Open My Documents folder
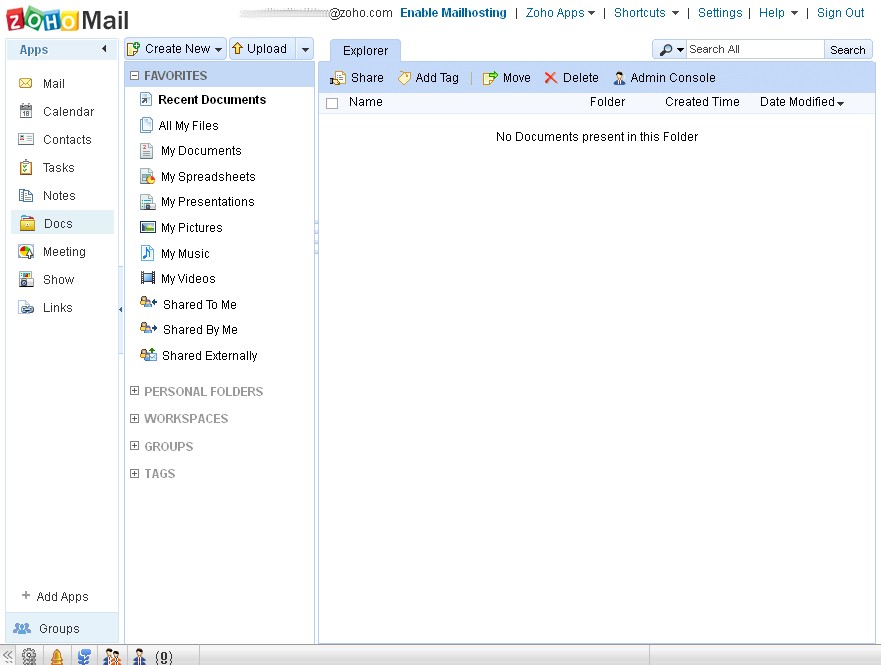Screen dimensions: 881x665 [201, 151]
